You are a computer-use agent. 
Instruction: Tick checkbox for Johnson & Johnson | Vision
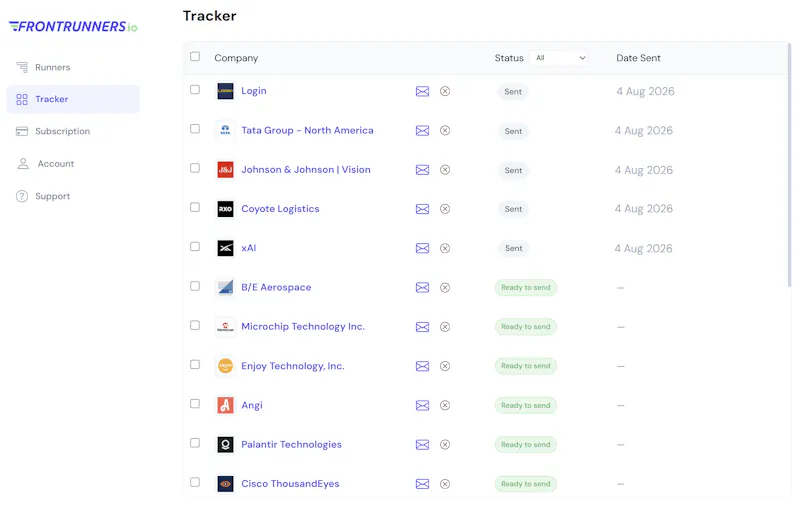[195, 168]
